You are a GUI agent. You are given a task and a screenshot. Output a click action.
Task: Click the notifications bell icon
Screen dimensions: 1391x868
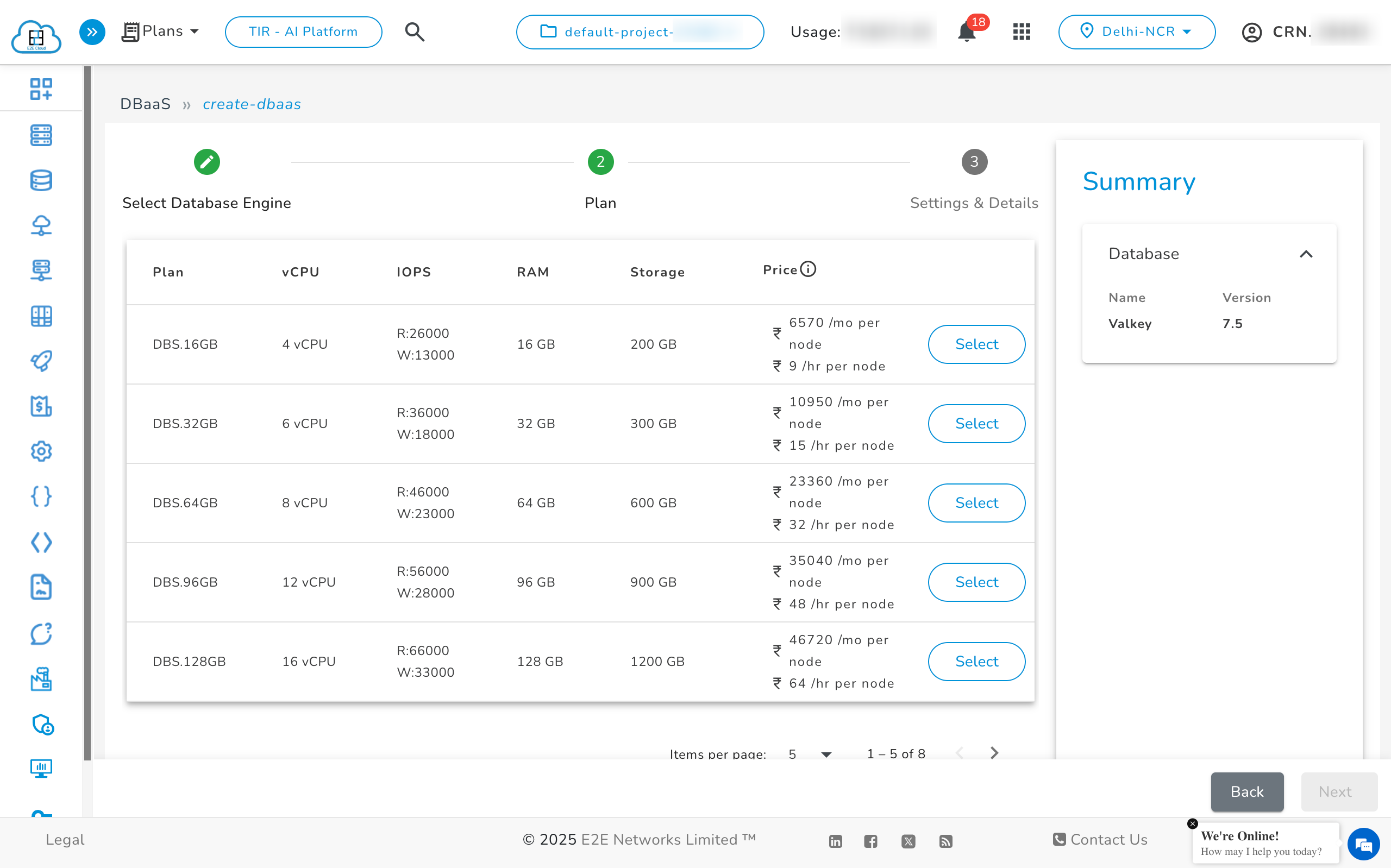[x=967, y=32]
